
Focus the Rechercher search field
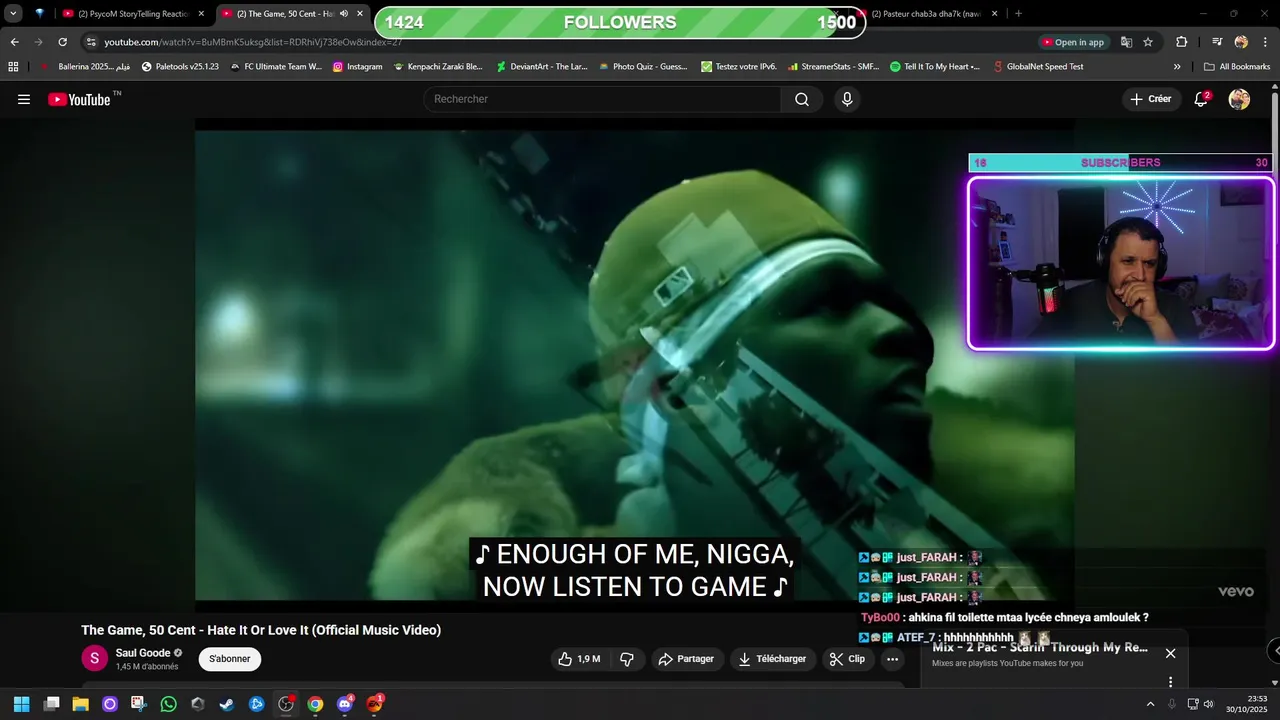602,99
